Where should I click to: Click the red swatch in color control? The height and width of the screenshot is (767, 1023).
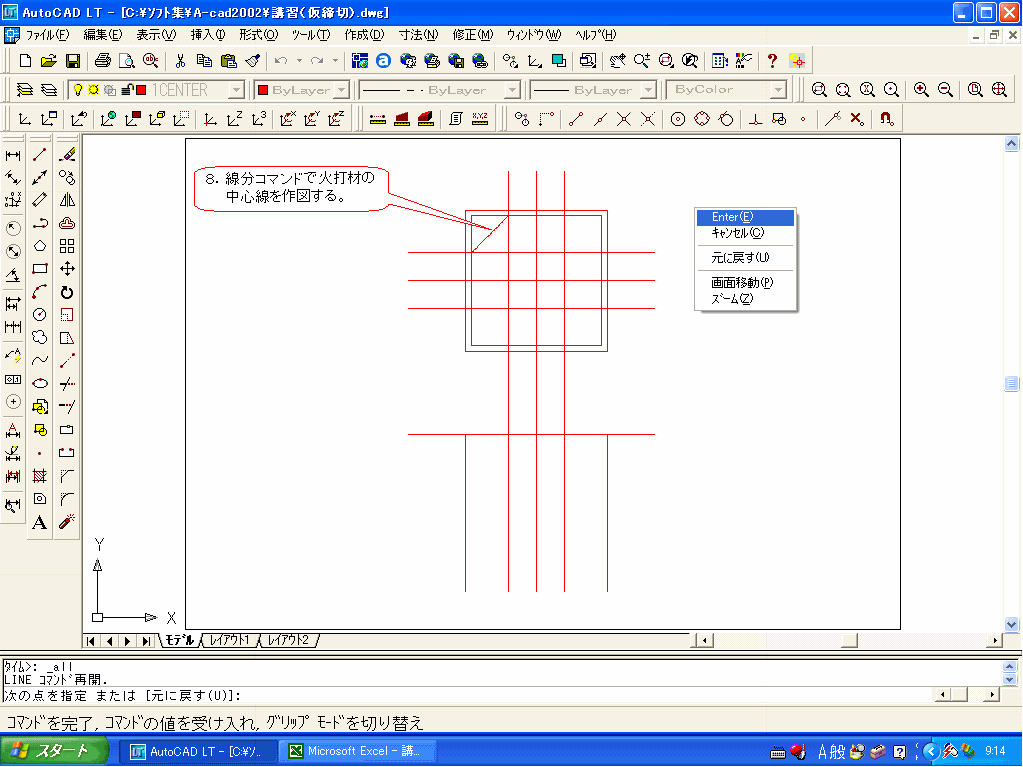point(263,90)
